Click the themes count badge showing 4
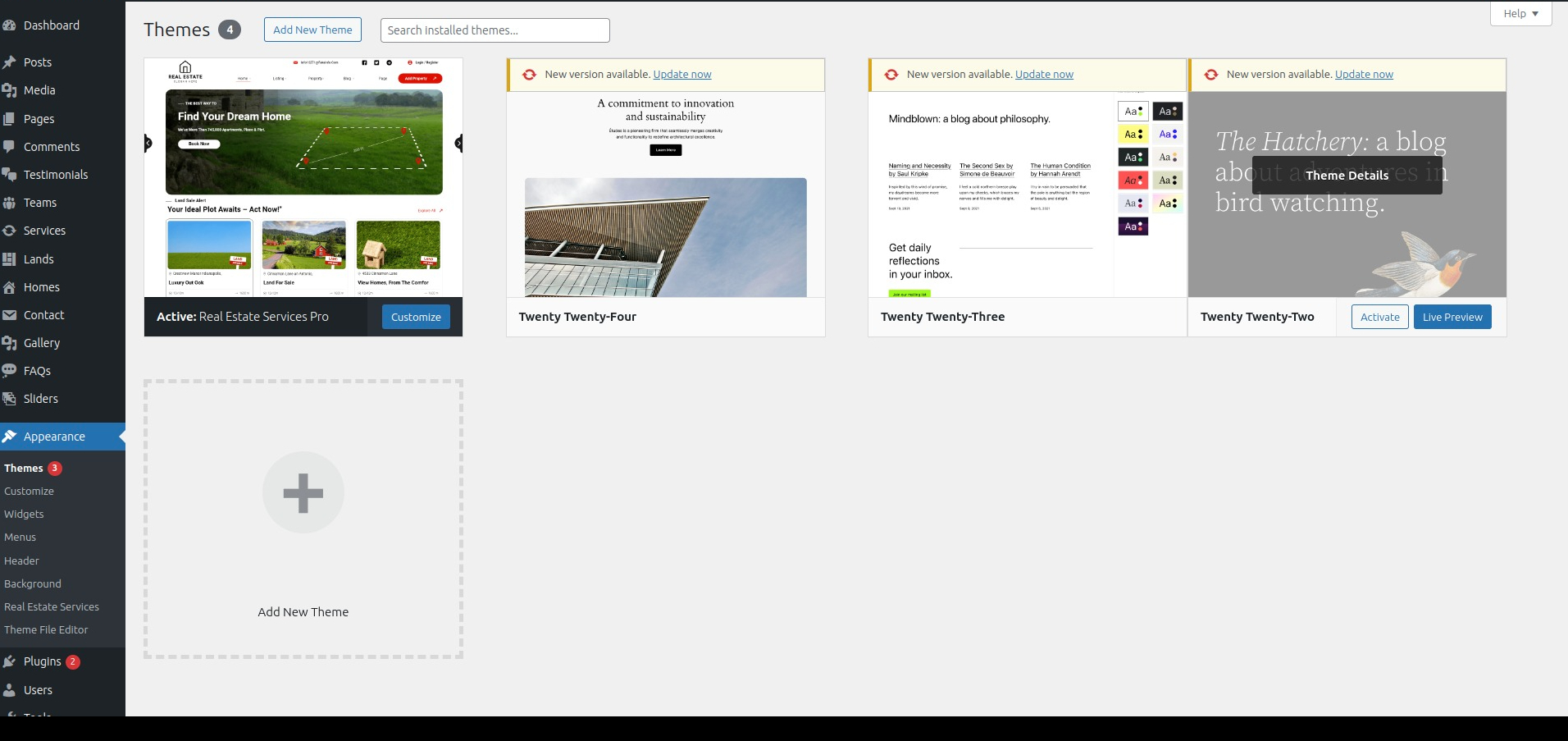Image resolution: width=1568 pixels, height=741 pixels. (230, 30)
